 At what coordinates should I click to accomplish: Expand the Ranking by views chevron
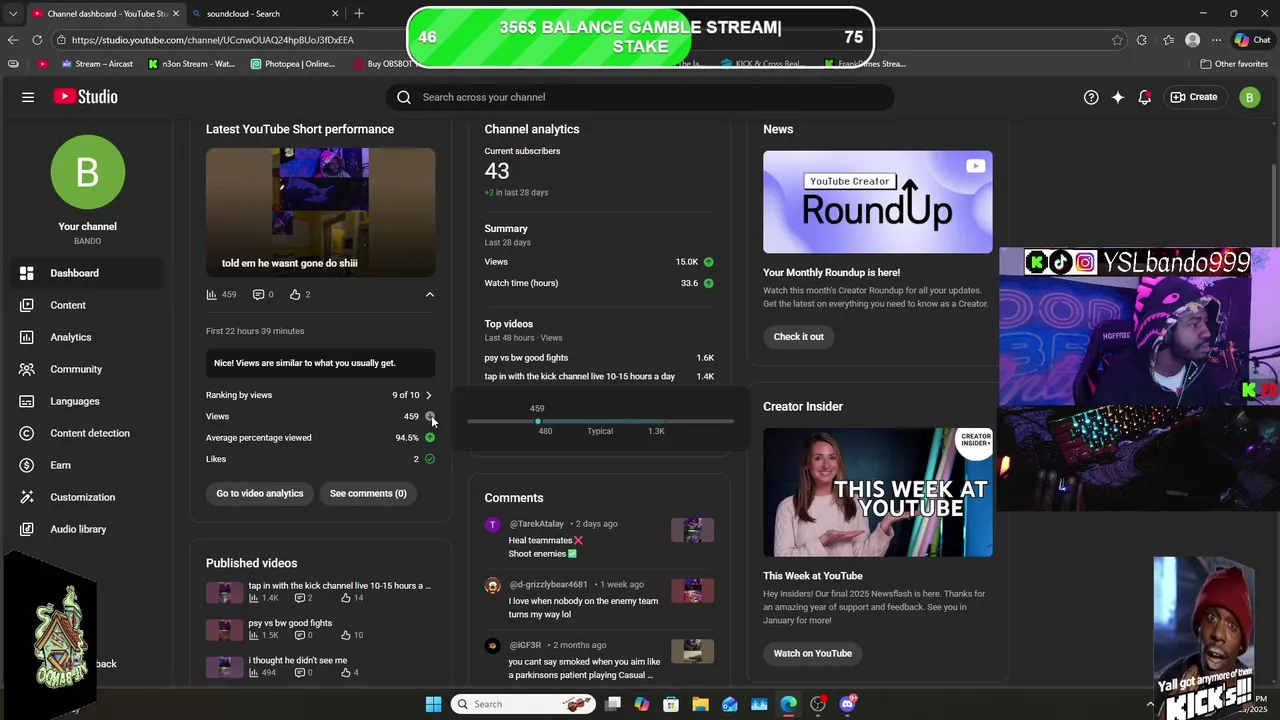click(x=429, y=395)
